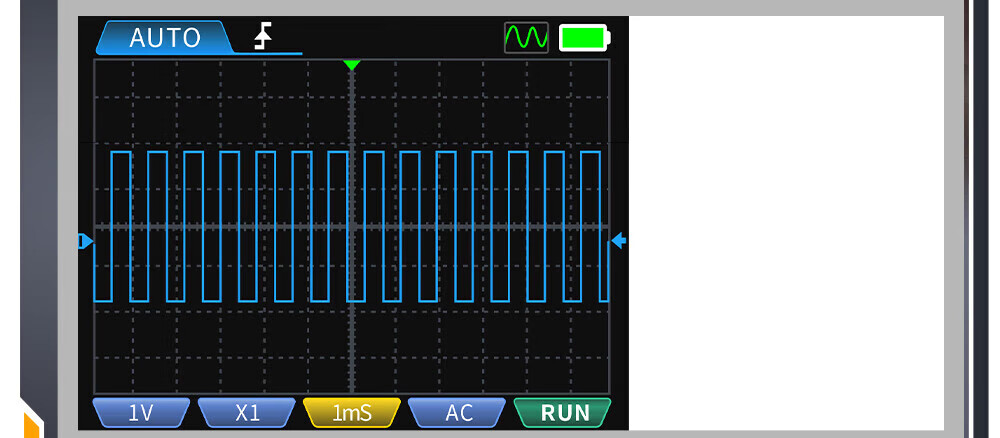Open the 1V vertical scale setting
This screenshot has height=438, width=1000.
[141, 412]
